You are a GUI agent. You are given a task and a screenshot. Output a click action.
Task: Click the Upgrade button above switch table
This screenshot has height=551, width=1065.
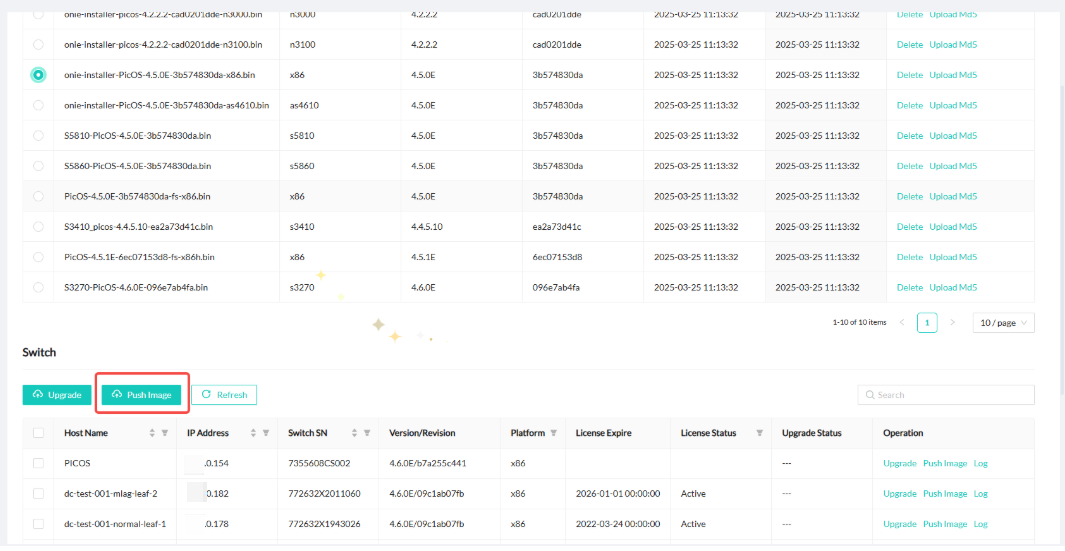pyautogui.click(x=57, y=395)
